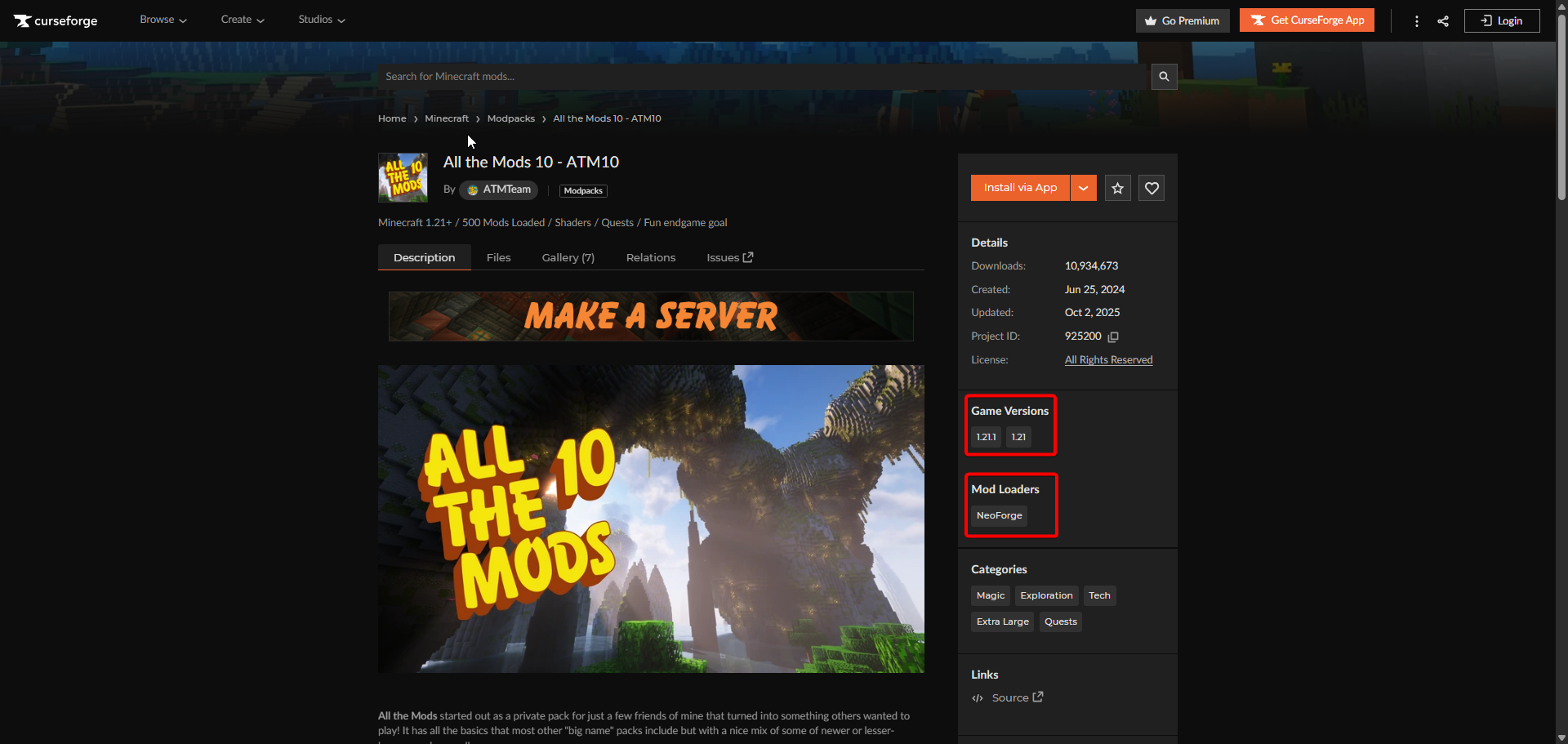Switch to the Files tab
The height and width of the screenshot is (744, 1568).
[498, 257]
